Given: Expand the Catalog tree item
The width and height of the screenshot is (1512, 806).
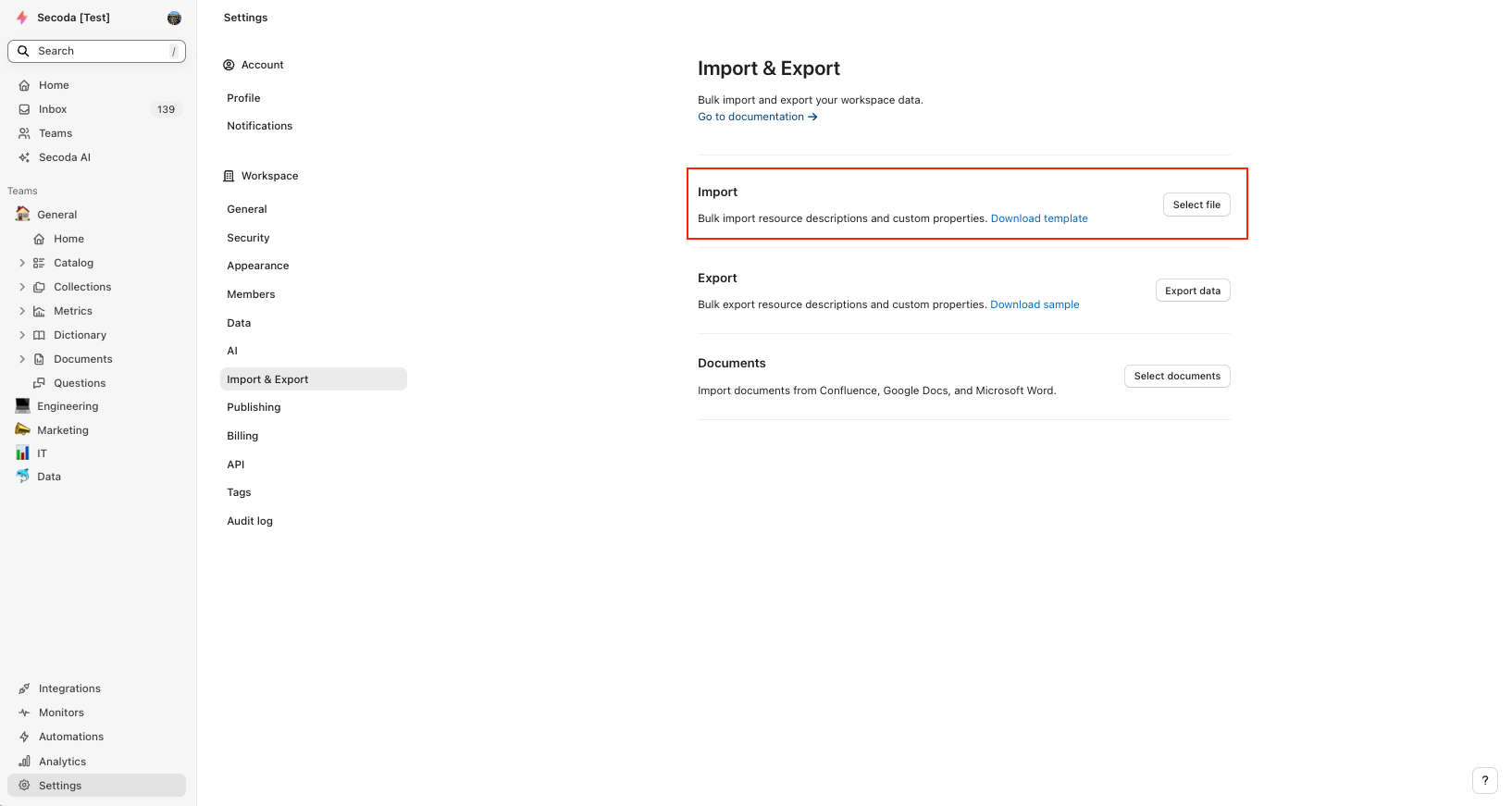Looking at the screenshot, I should [x=22, y=263].
